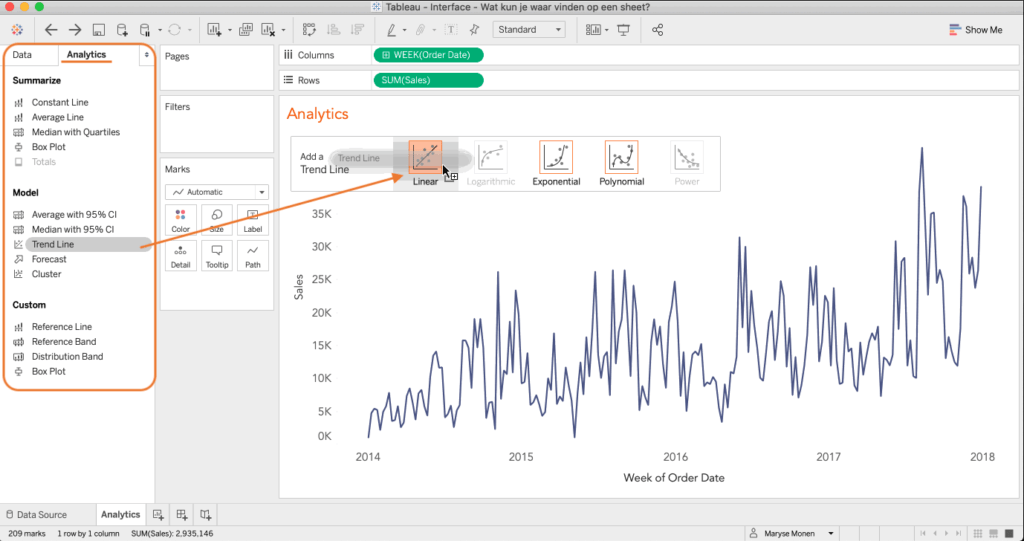This screenshot has width=1024, height=541.
Task: Open the Automatic mark type dropdown
Action: coord(217,191)
